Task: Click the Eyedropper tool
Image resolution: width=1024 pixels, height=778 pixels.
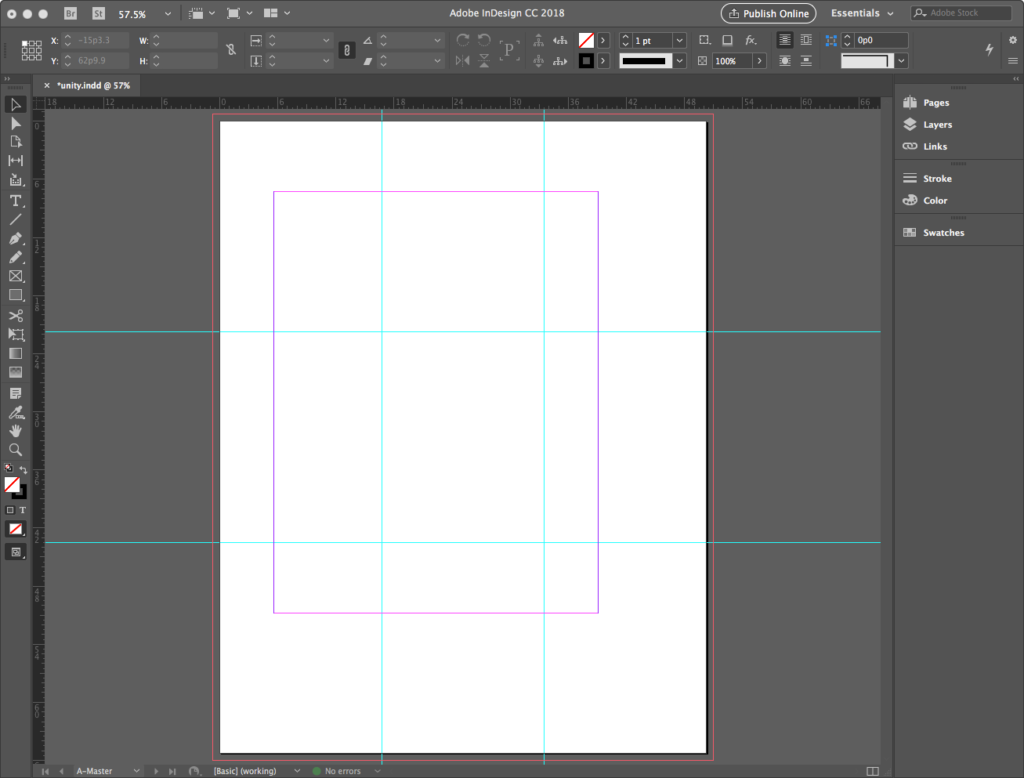Action: click(16, 412)
